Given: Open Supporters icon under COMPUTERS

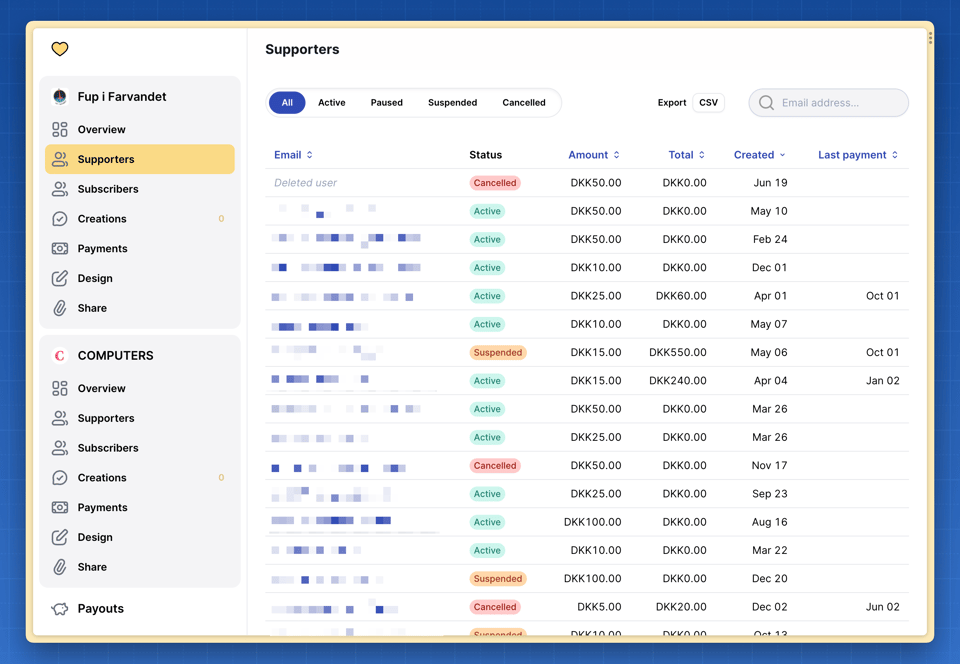Looking at the screenshot, I should point(59,418).
